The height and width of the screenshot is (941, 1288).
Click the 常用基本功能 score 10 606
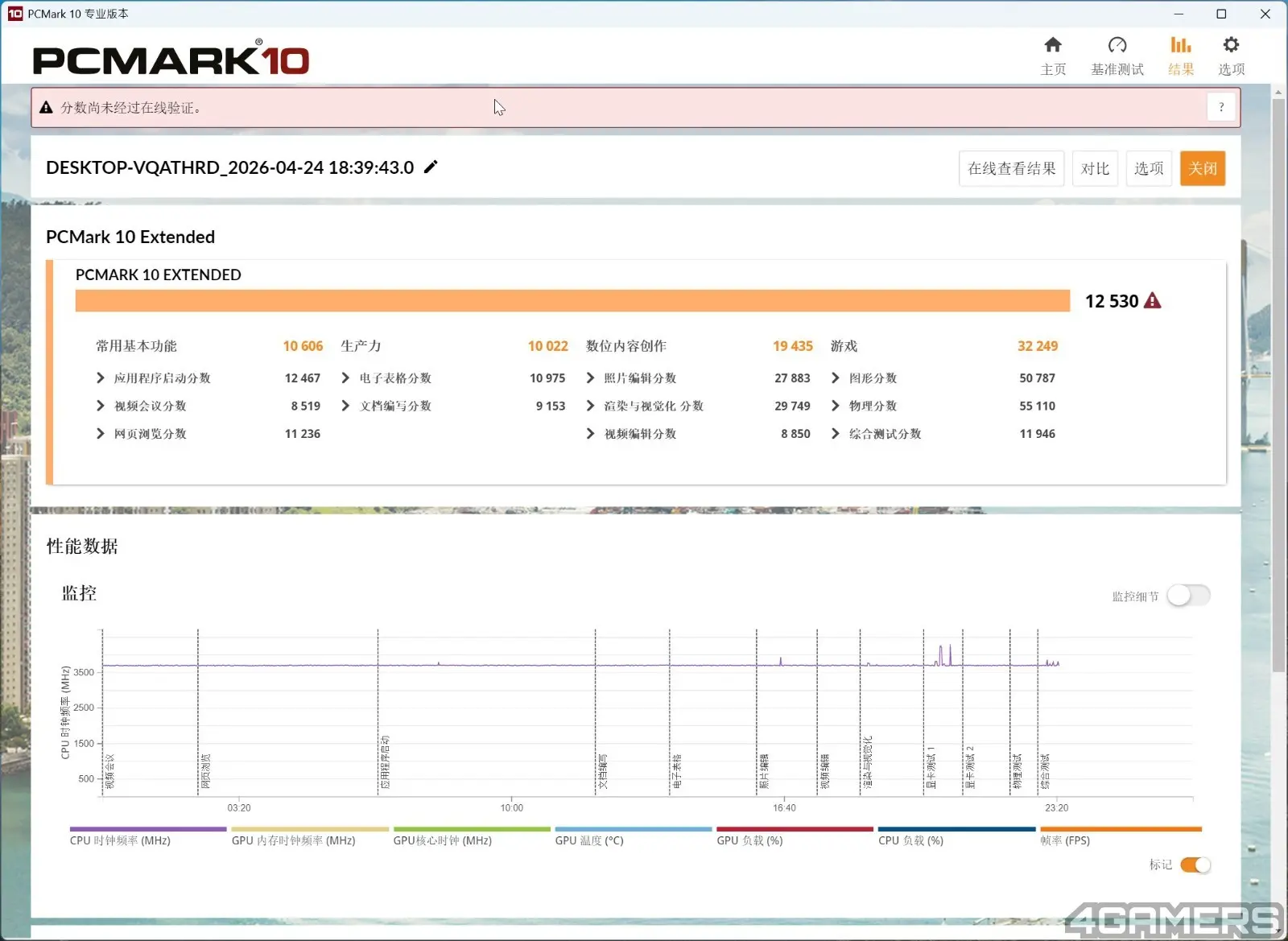(x=303, y=346)
